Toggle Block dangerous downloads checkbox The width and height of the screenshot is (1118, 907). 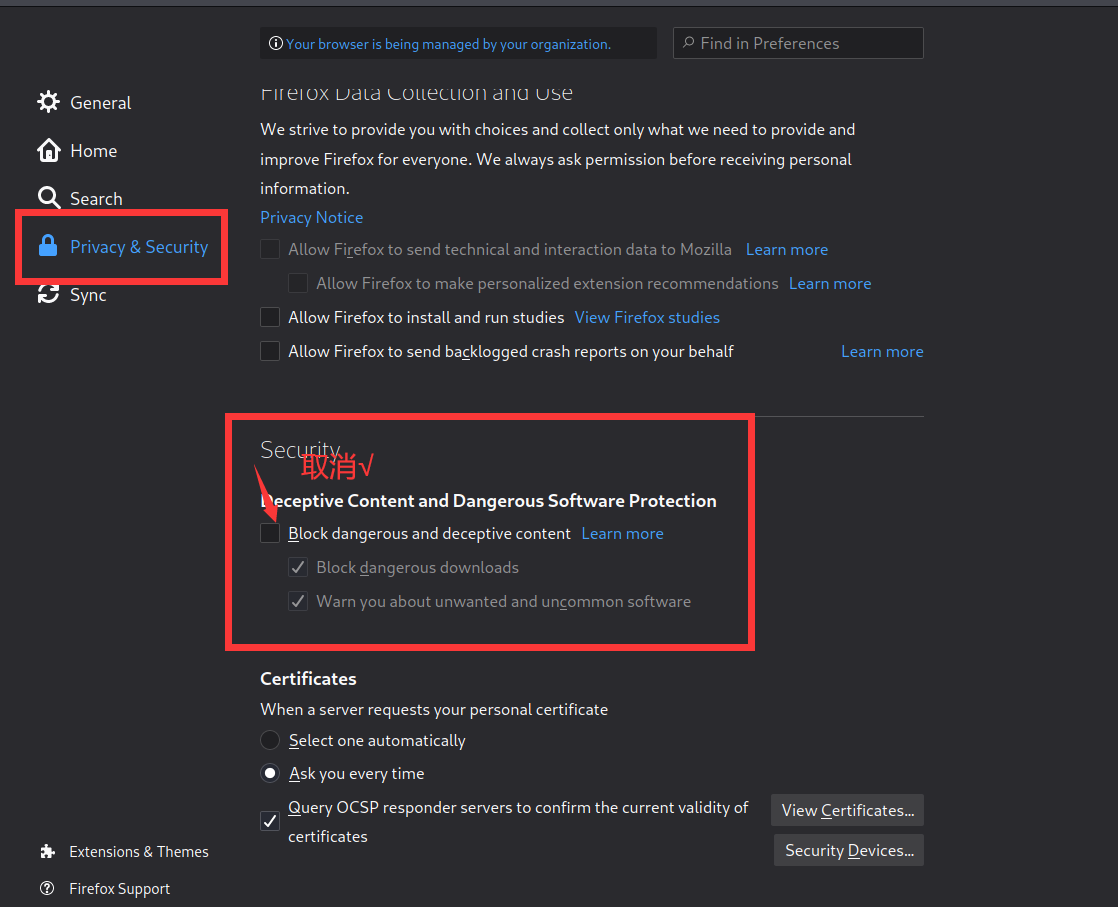click(298, 567)
